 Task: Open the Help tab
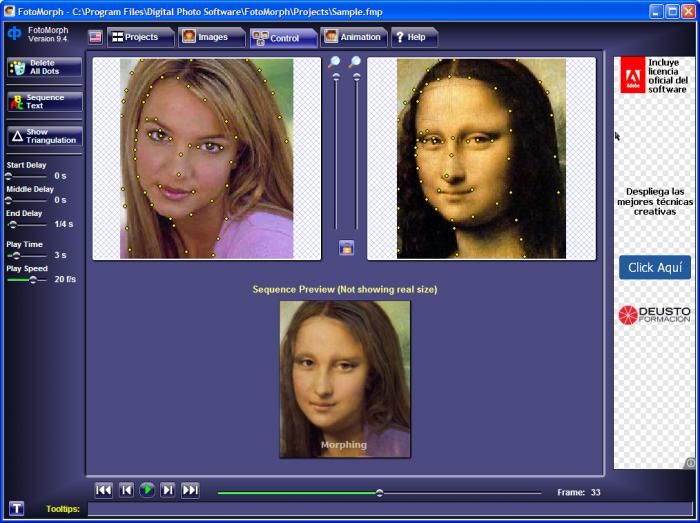[x=414, y=37]
